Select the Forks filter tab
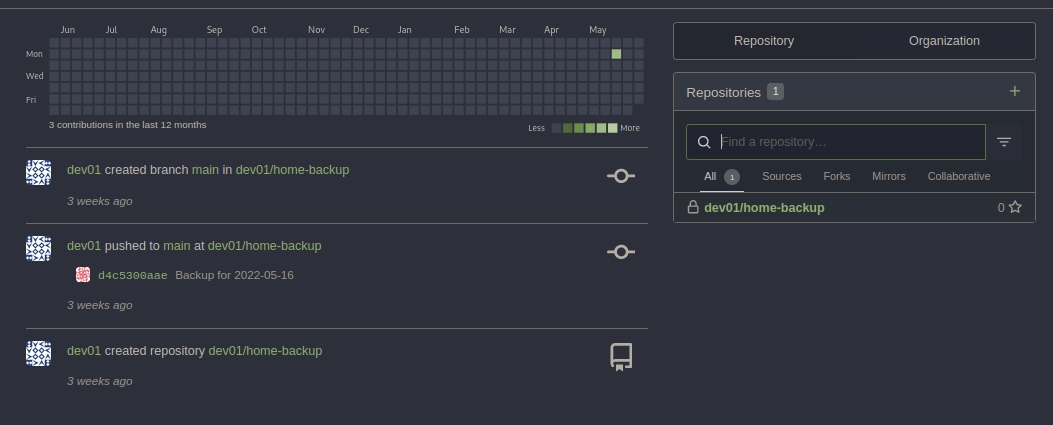This screenshot has height=425, width=1053. point(836,176)
